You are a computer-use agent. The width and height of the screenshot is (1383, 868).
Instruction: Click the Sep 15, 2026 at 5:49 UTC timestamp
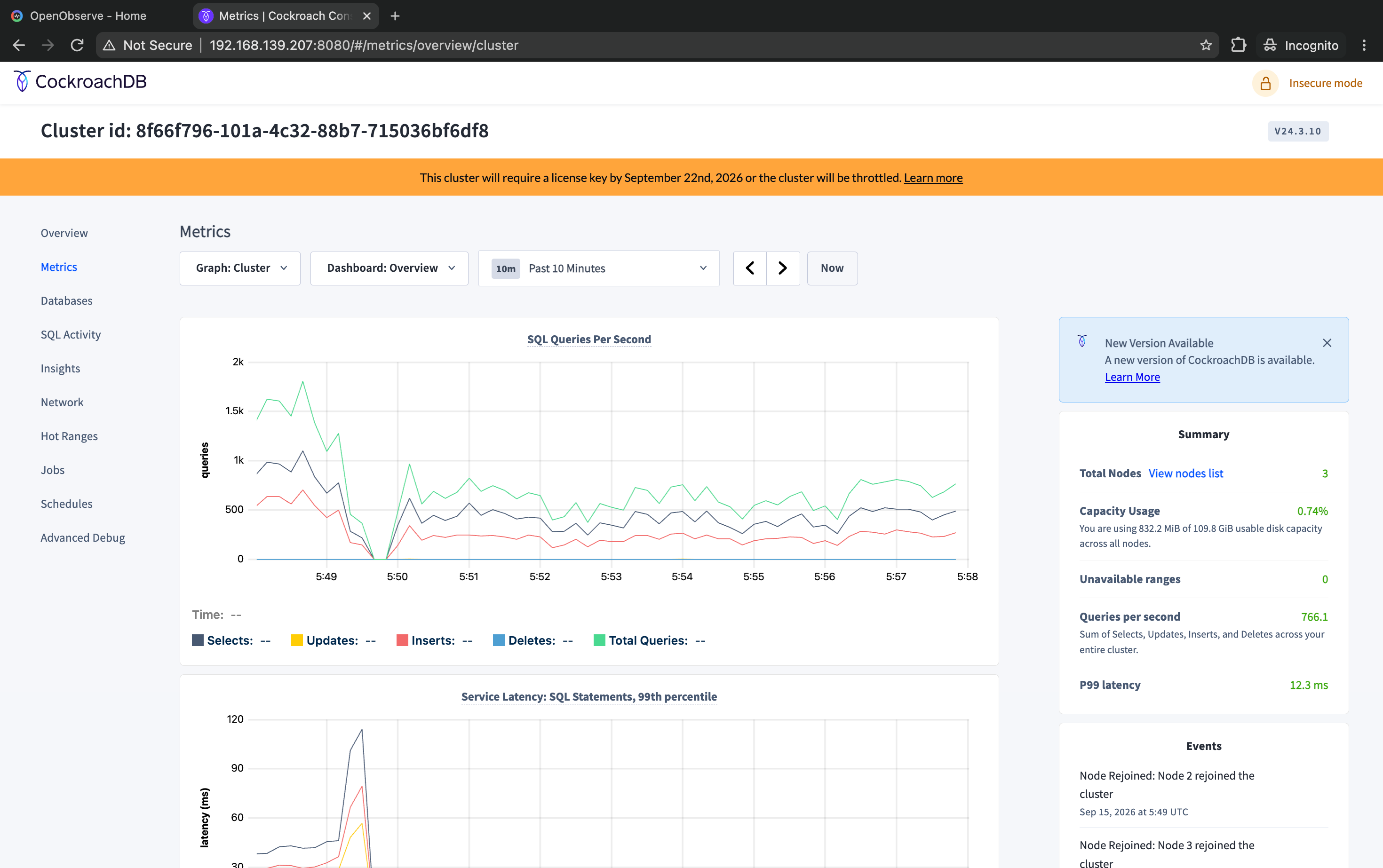(1133, 813)
